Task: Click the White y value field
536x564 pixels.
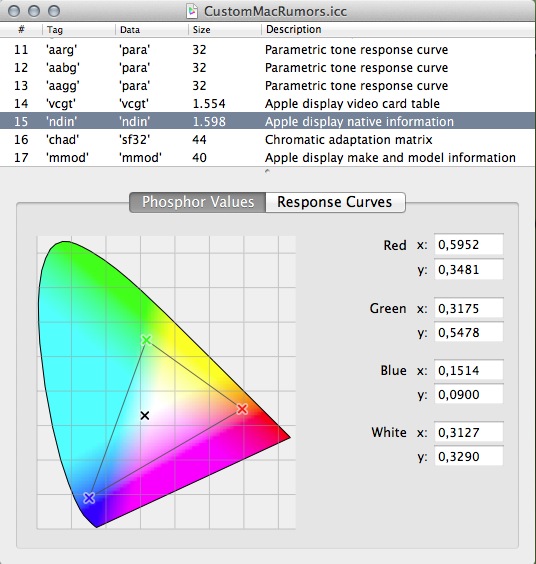Action: [469, 456]
